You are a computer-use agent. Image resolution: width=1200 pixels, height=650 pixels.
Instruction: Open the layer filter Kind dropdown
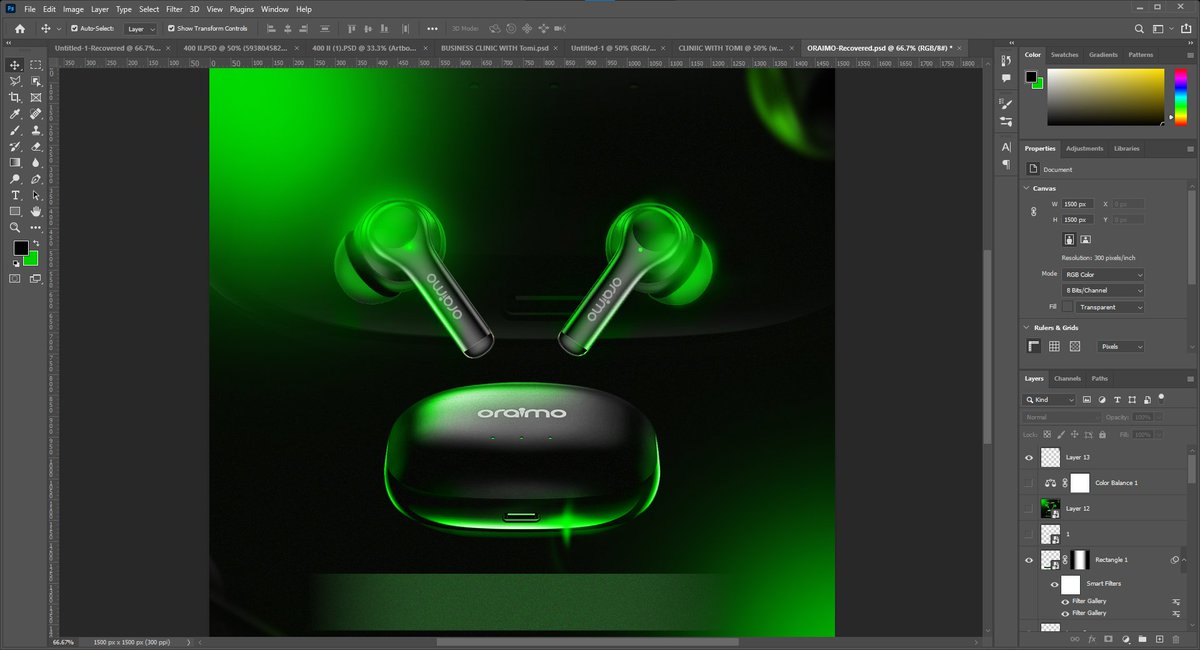pyautogui.click(x=1049, y=399)
